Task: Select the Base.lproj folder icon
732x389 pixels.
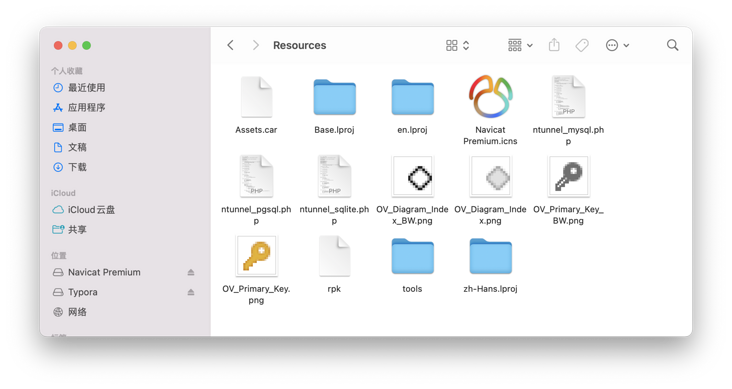Action: click(x=334, y=97)
